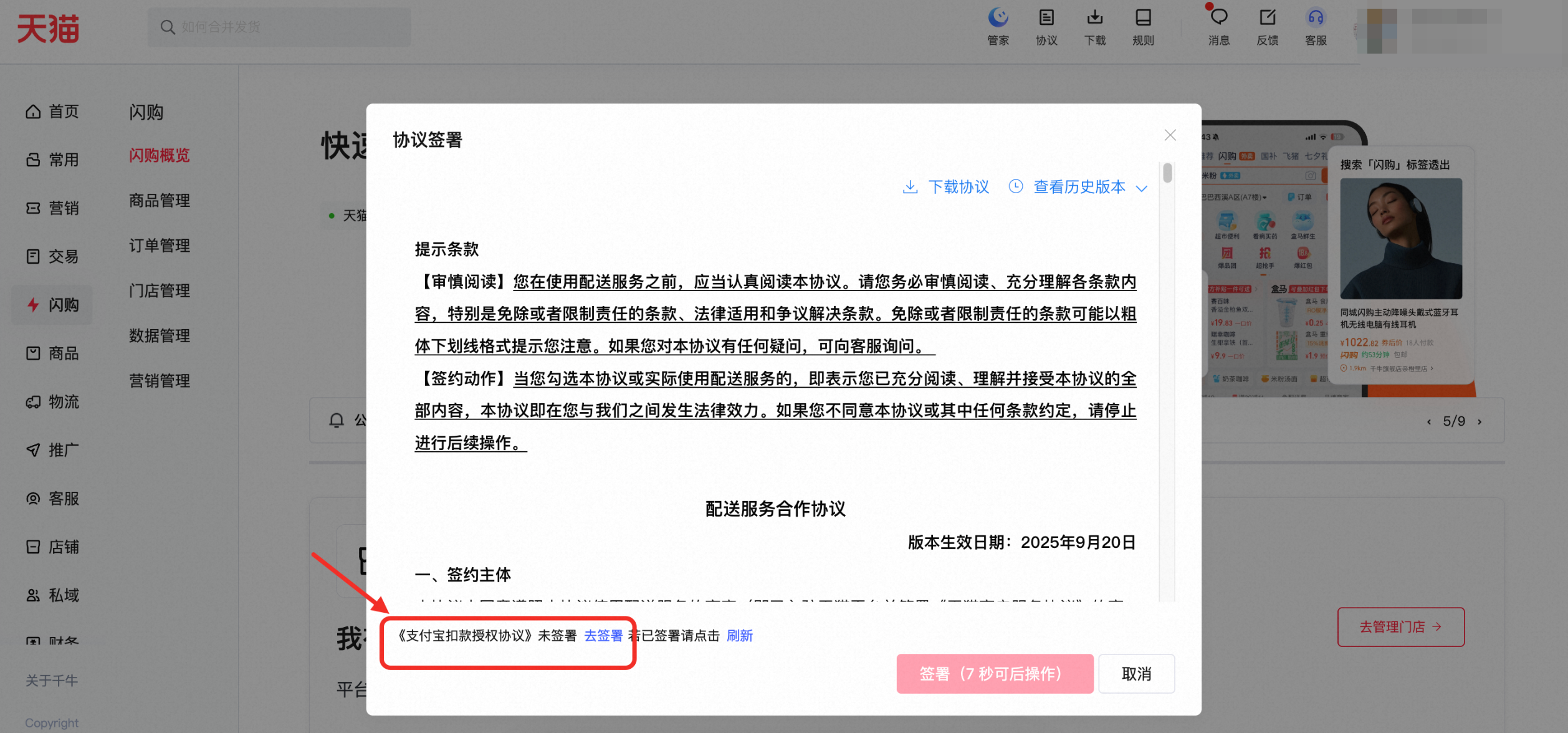The image size is (1568, 733).
Task: Click the agreement scrollbar thumb
Action: click(x=1167, y=173)
